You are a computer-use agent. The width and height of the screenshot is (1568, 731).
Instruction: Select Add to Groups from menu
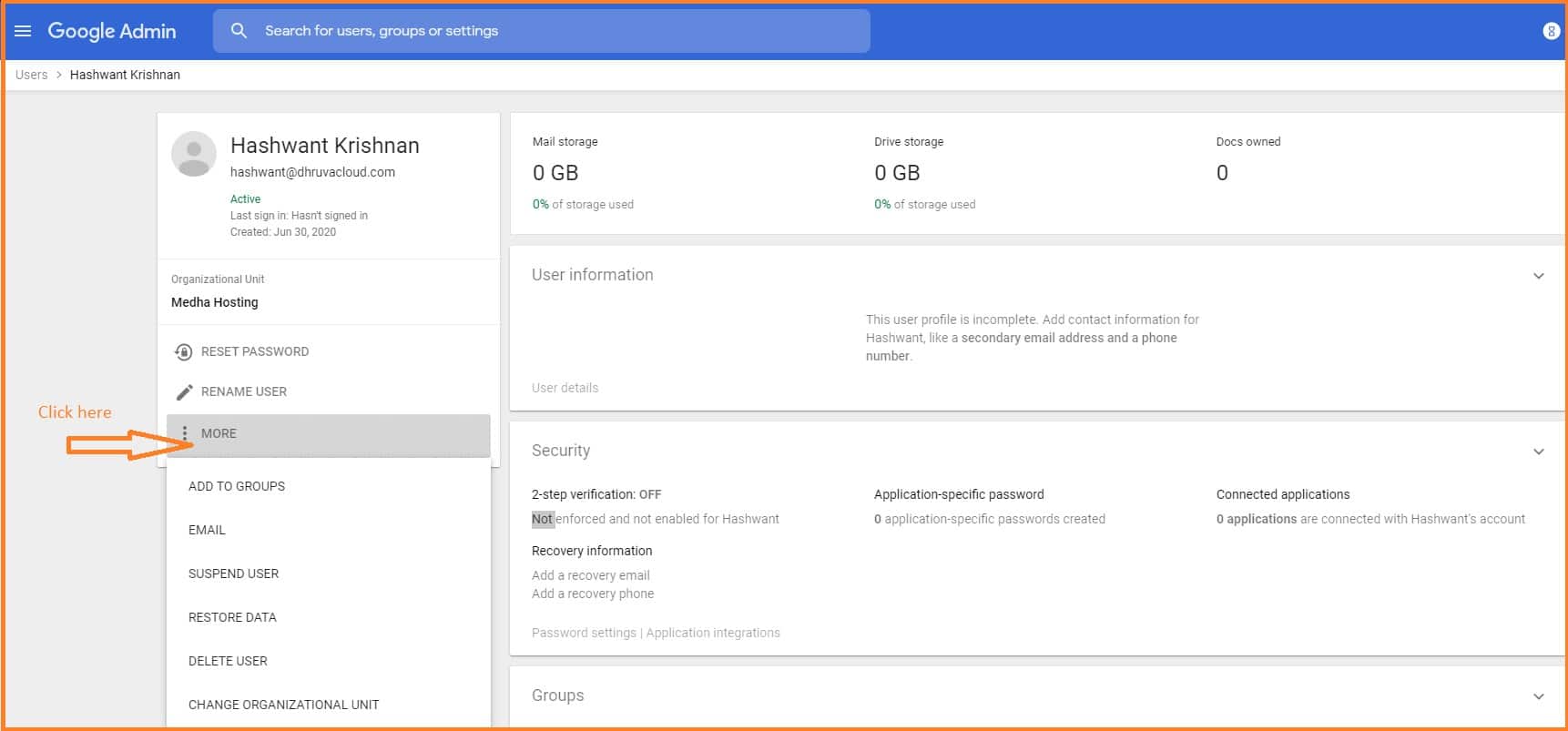(x=237, y=486)
